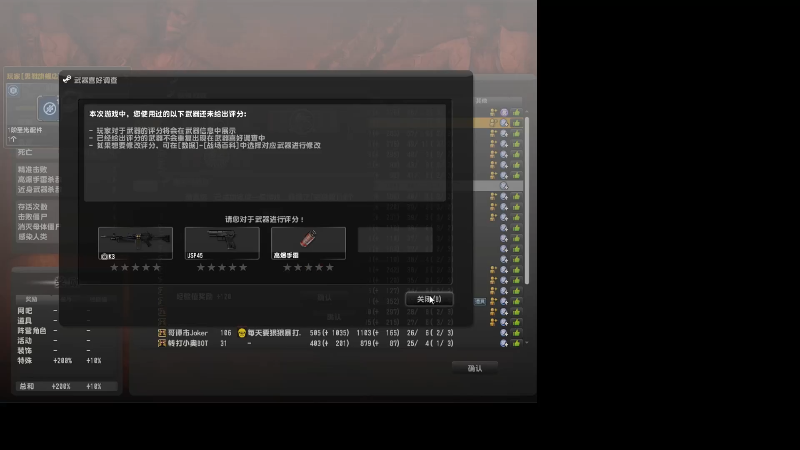Select player name 哥谭市Joker in scoreboard
The image size is (800, 450).
[x=188, y=333]
